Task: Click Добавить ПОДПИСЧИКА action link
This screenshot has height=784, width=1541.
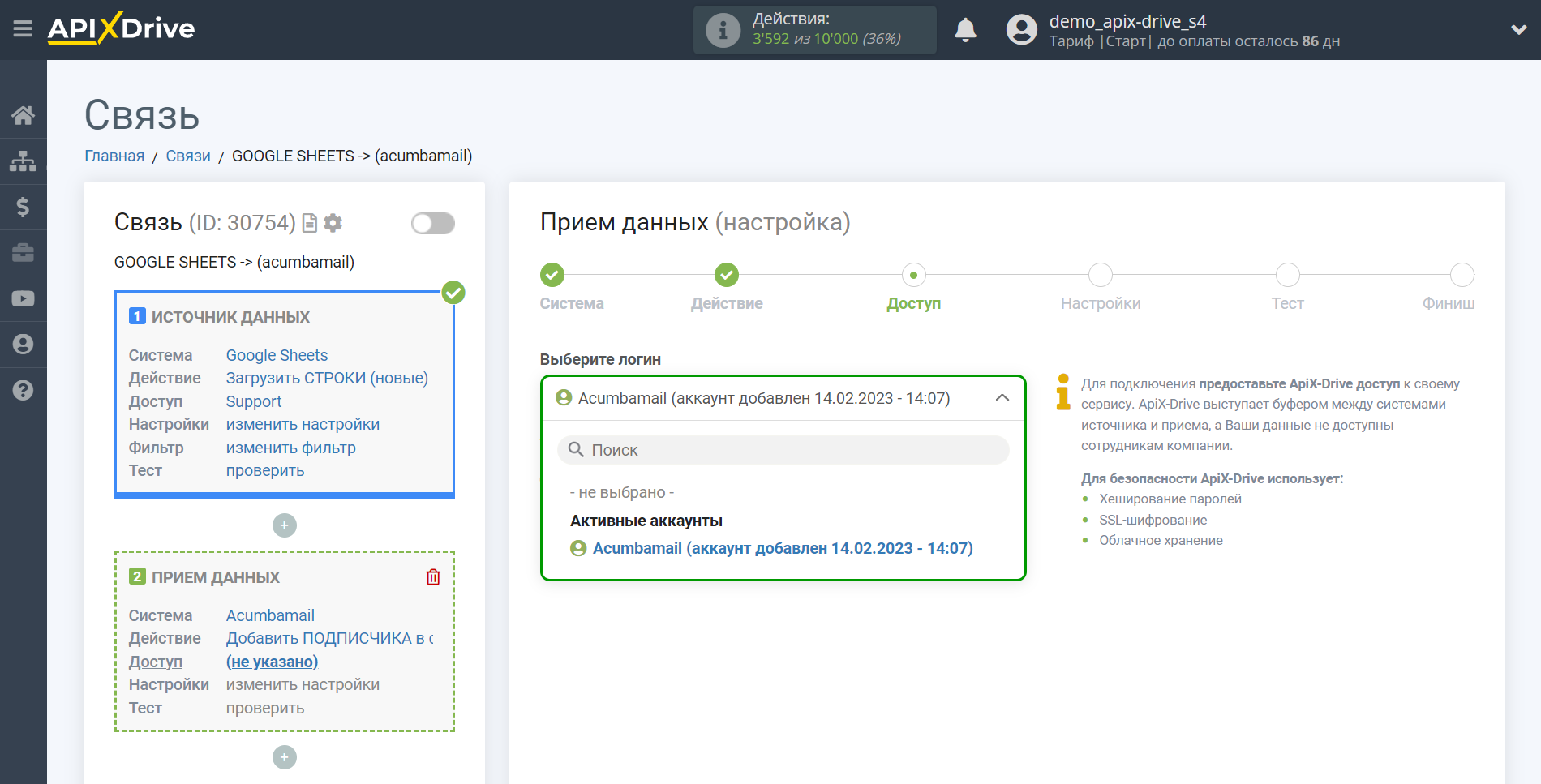Action: [329, 638]
